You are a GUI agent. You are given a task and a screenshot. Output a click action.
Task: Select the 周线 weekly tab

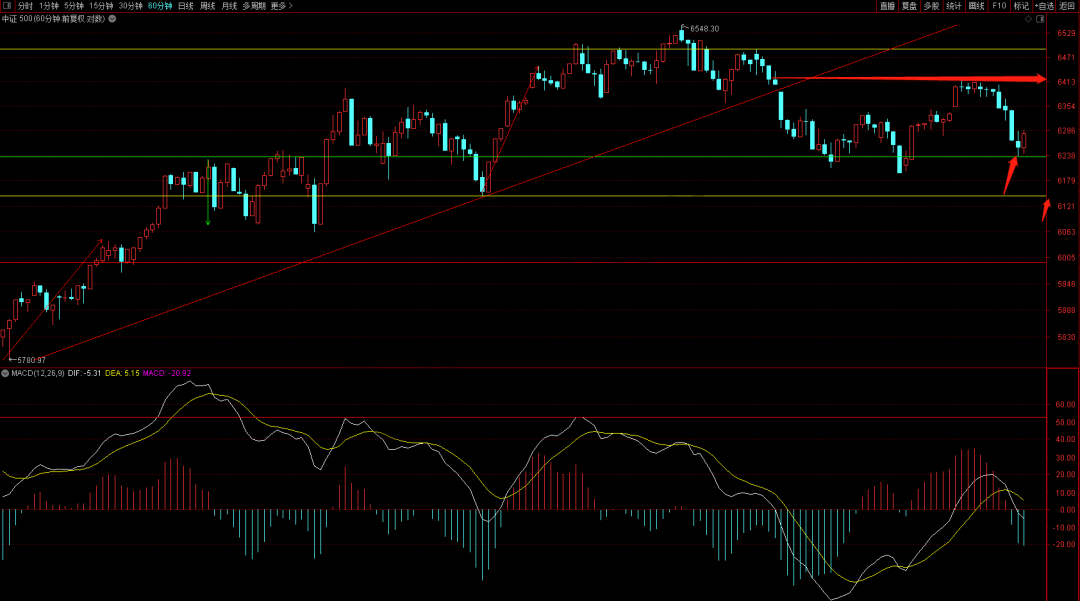208,6
